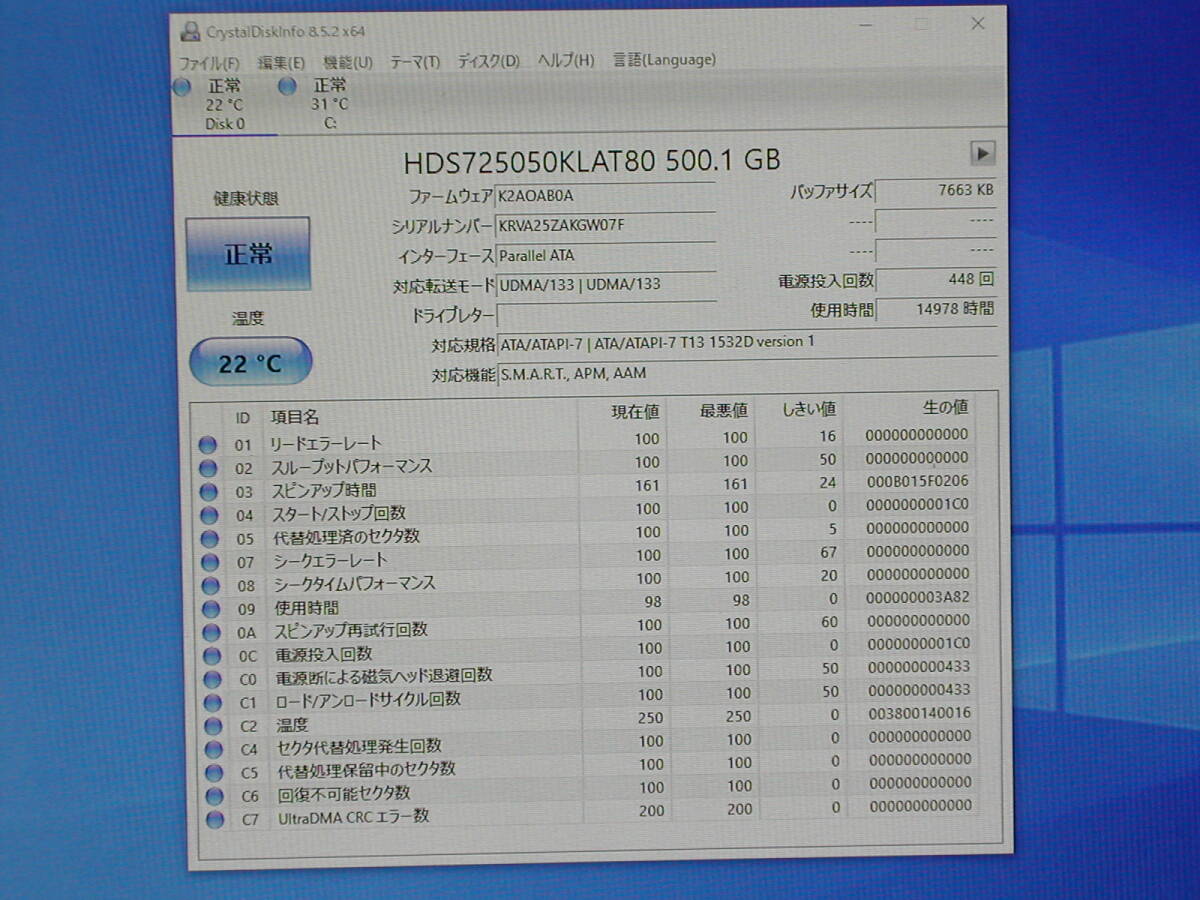Screen dimensions: 1200x900
Task: Click the ID column header
Action: [x=243, y=418]
